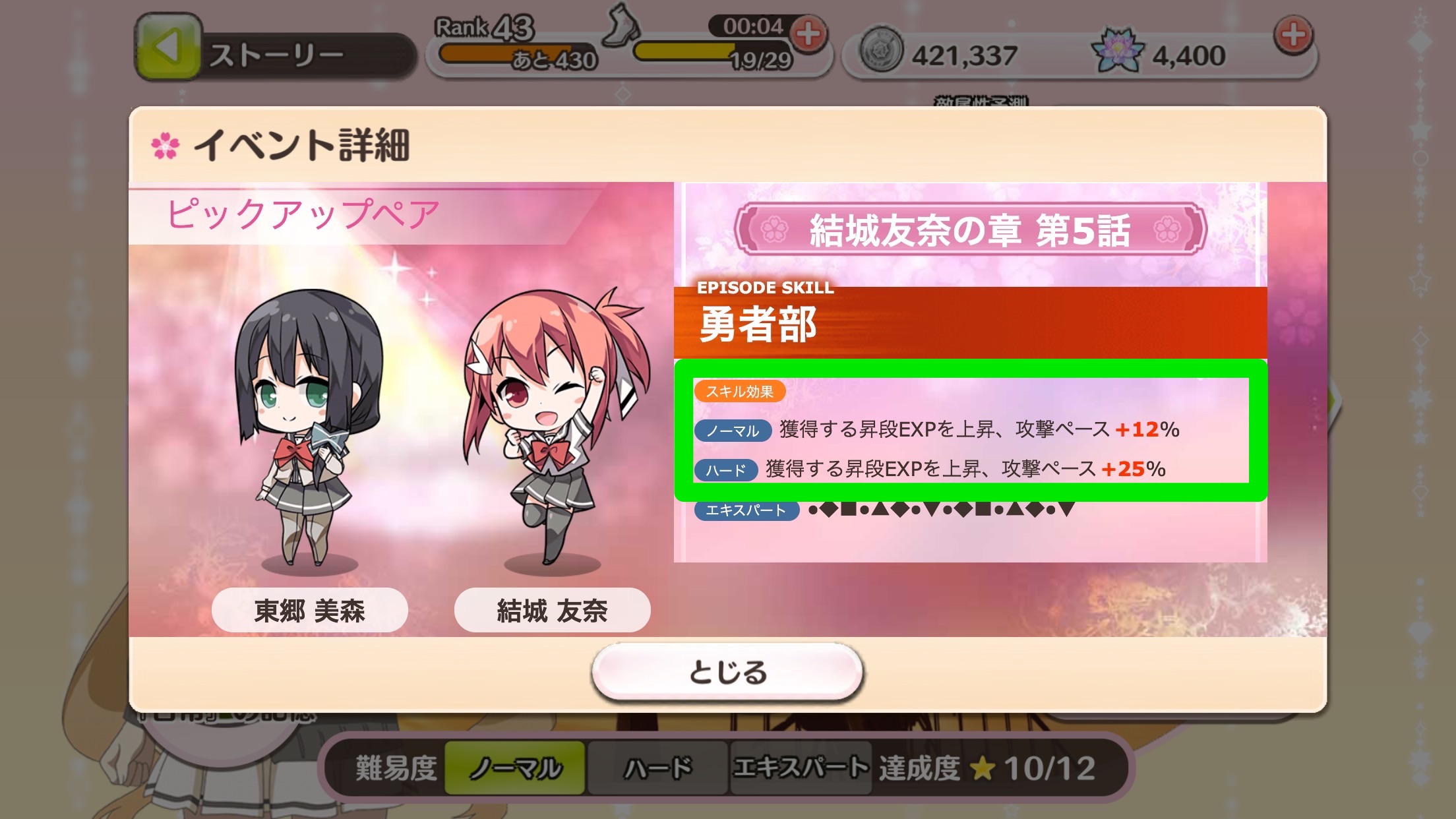Tap the 東郷 美森 name label
1456x819 pixels.
click(x=309, y=611)
